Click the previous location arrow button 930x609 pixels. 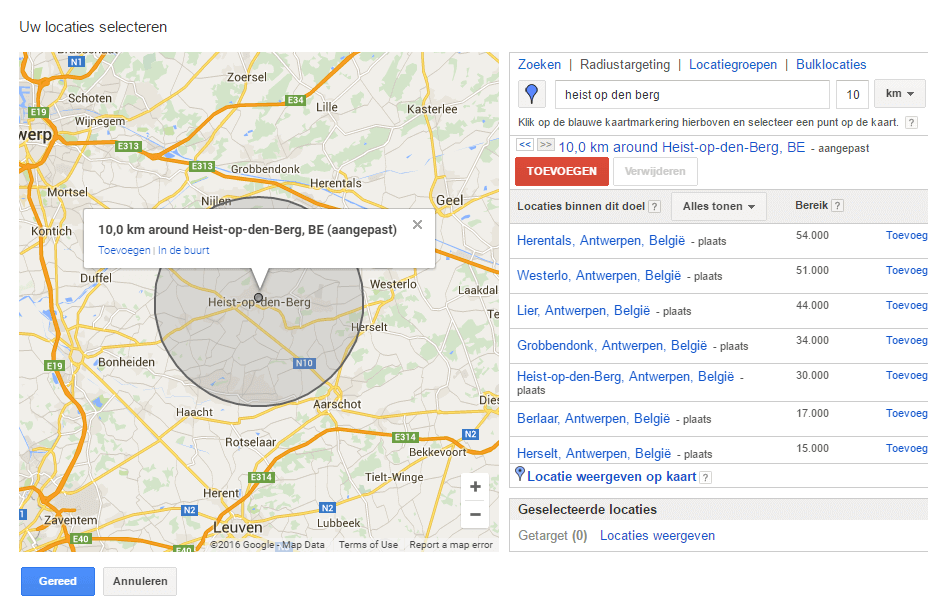click(525, 145)
